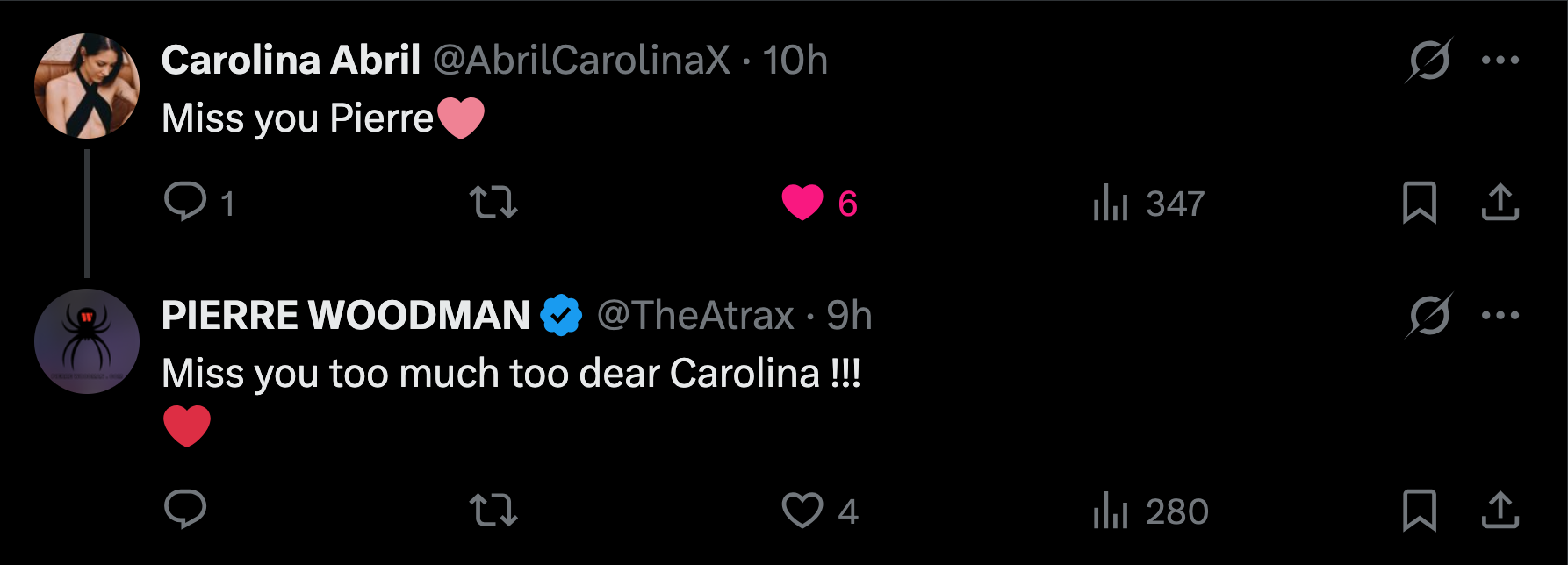
Task: Open Grok icon on Pierre's reply
Action: [x=1428, y=315]
